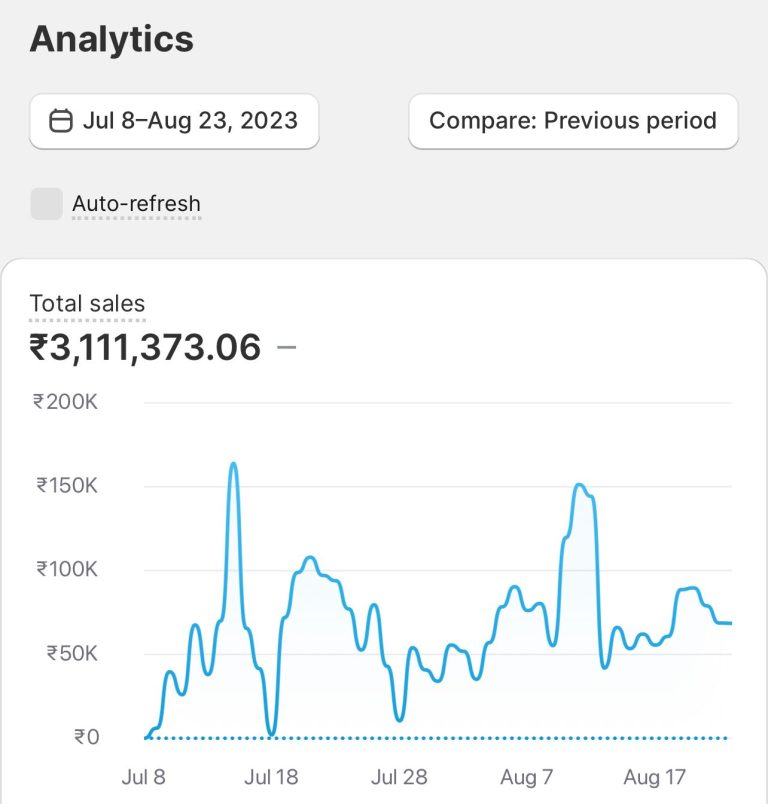Screen dimensions: 768x804
Task: Click the sales dip near Jul 28
Action: pyautogui.click(x=400, y=718)
